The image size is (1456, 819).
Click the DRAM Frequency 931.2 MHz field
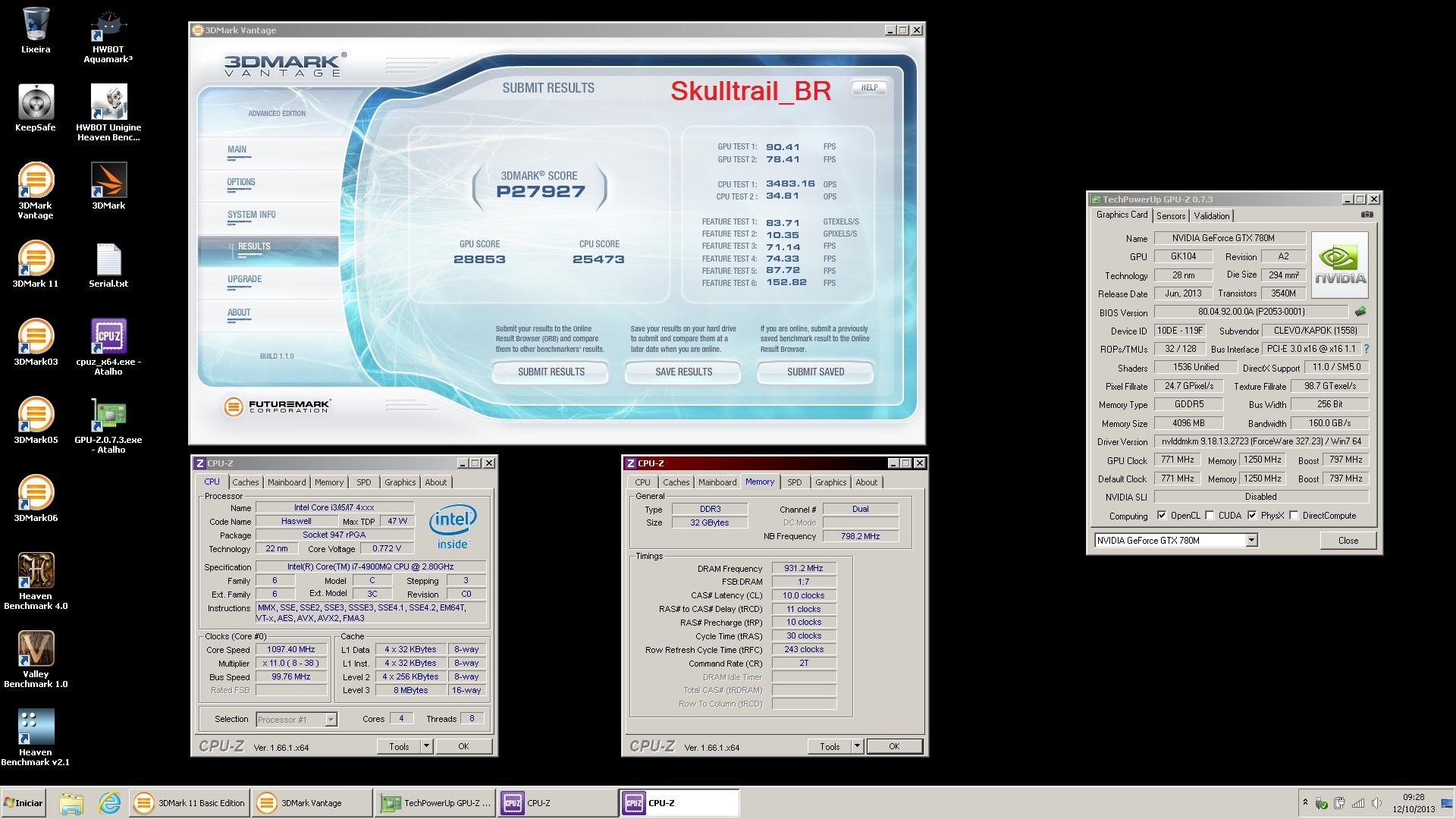(x=804, y=568)
